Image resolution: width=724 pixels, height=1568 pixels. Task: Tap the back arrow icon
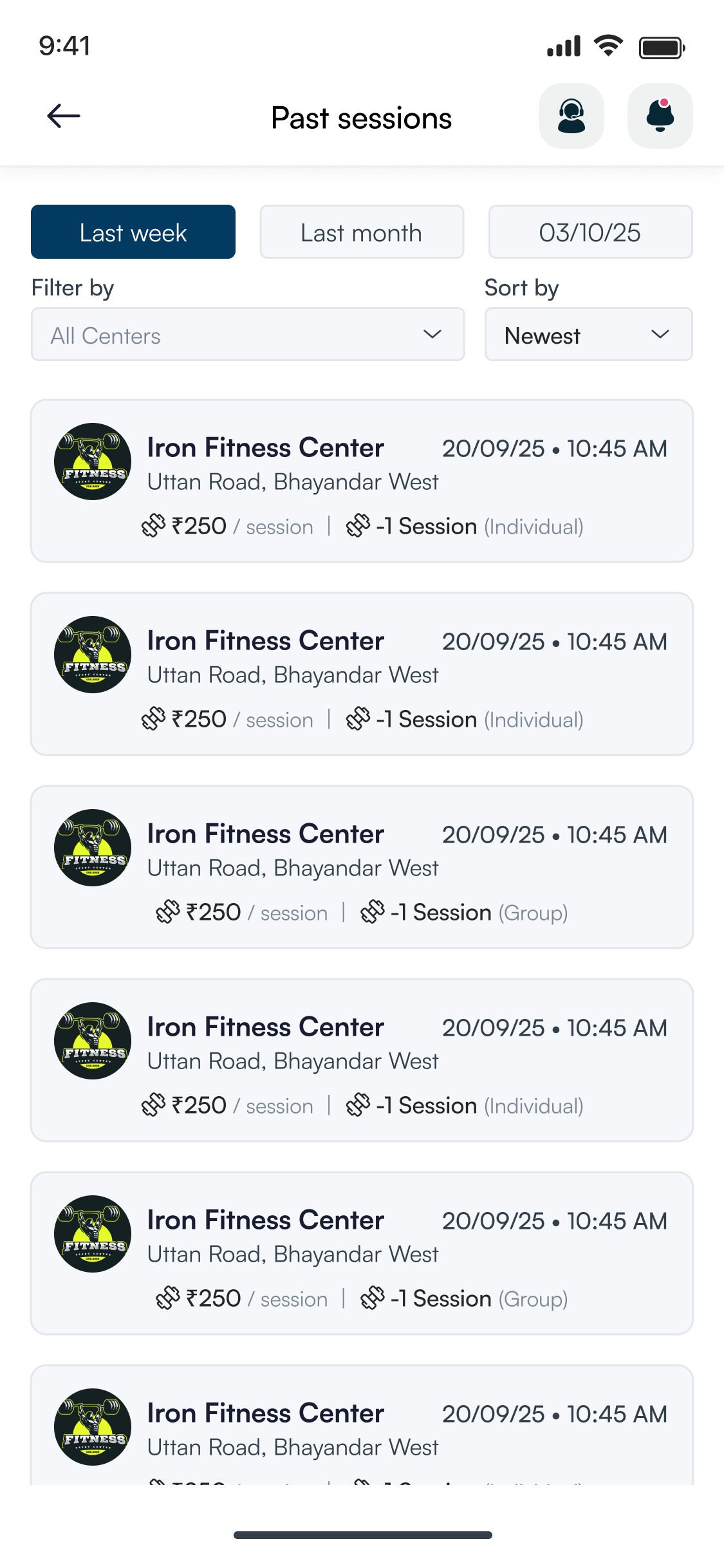tap(63, 116)
